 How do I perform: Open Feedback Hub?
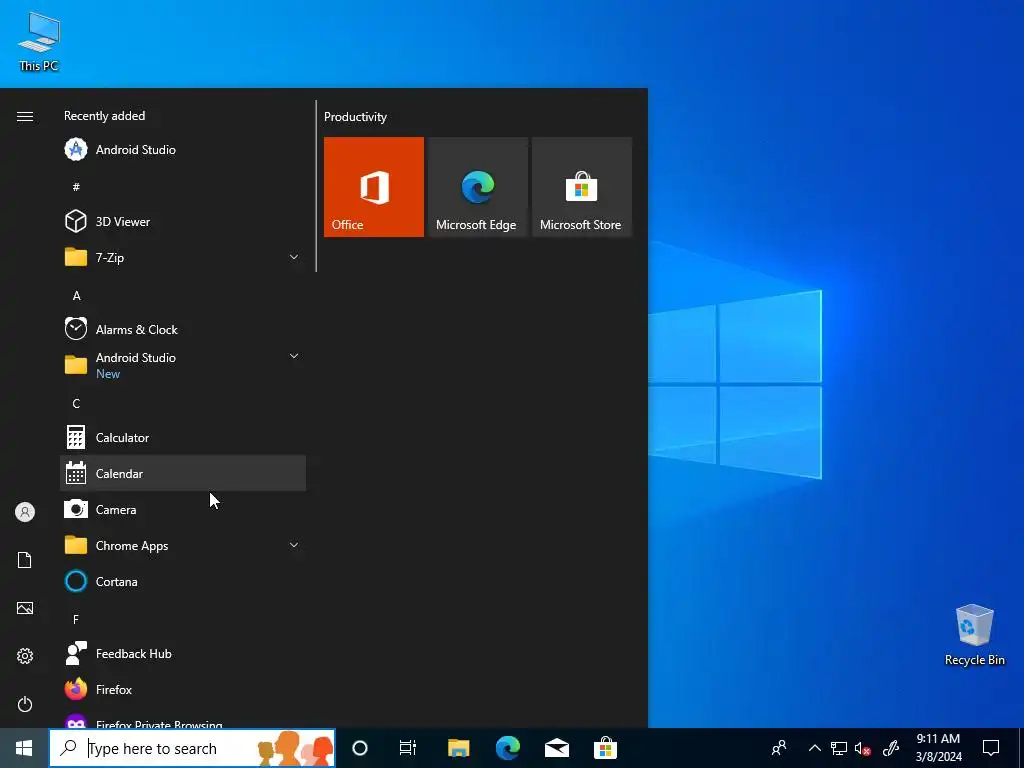[x=183, y=653]
